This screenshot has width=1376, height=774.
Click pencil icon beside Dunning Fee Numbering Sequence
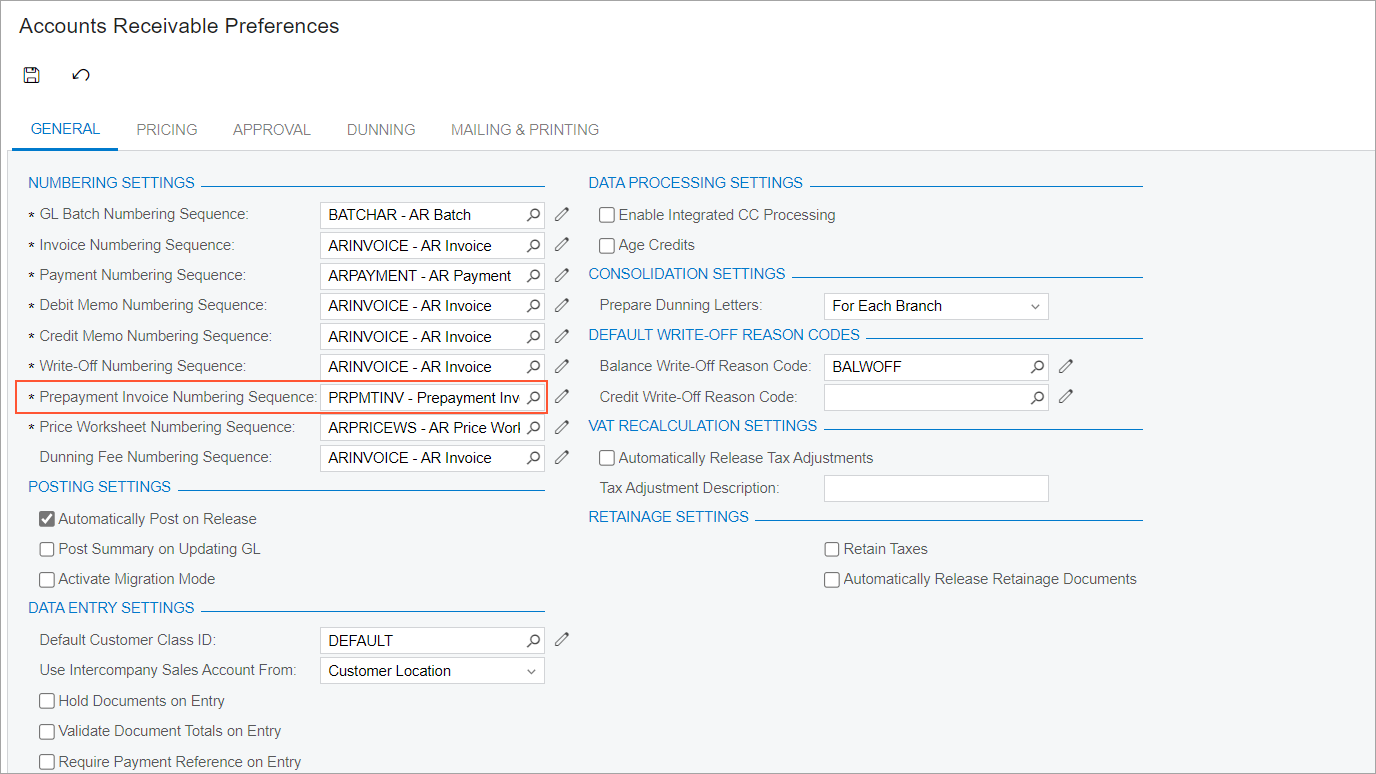point(562,457)
